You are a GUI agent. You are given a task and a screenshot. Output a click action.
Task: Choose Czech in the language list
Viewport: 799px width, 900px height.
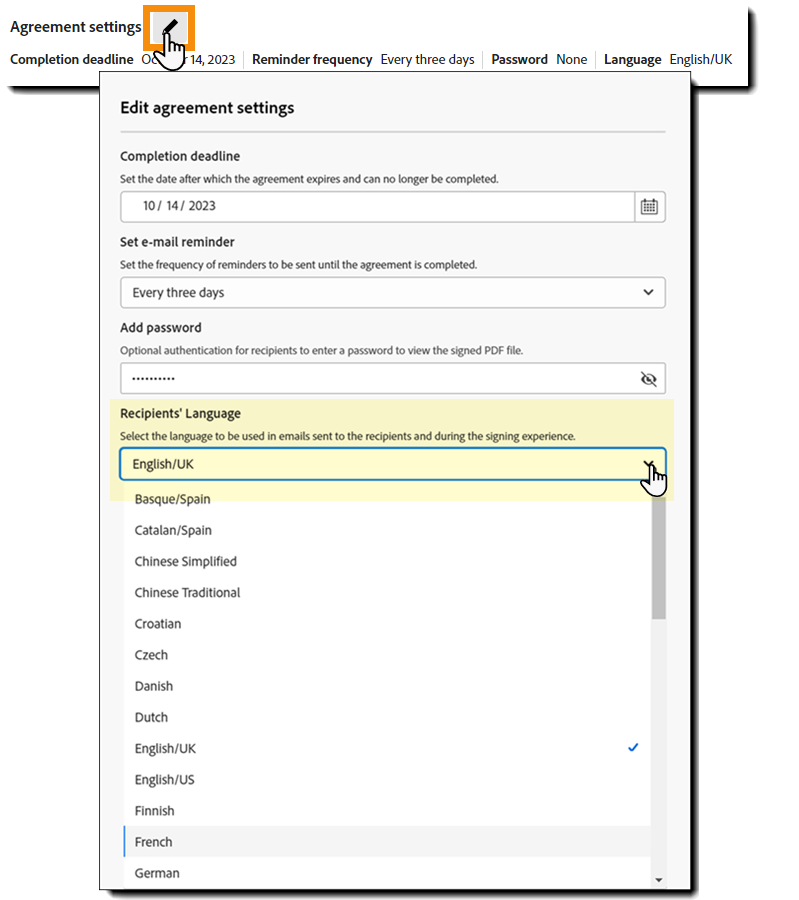[152, 655]
